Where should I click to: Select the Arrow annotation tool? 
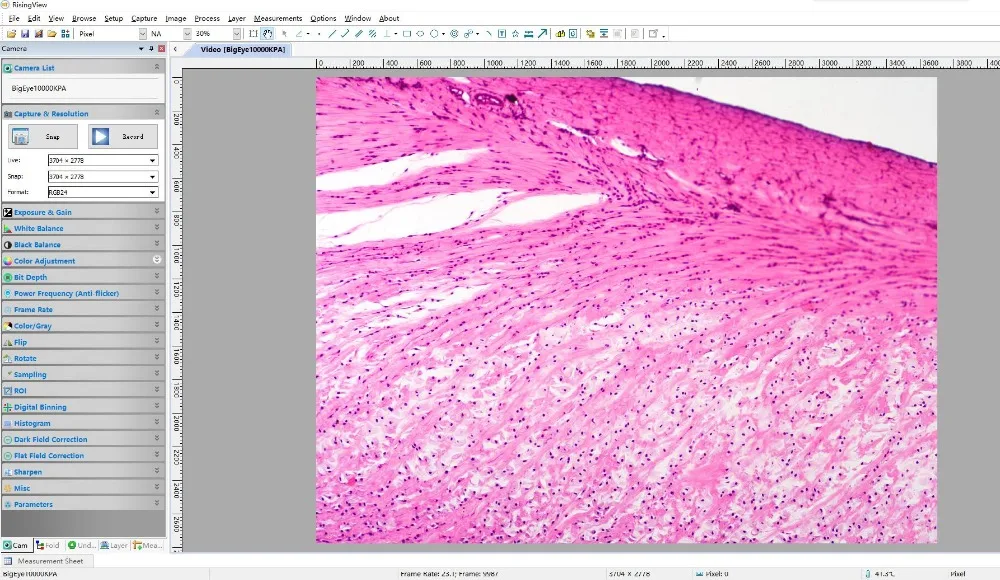tap(542, 34)
